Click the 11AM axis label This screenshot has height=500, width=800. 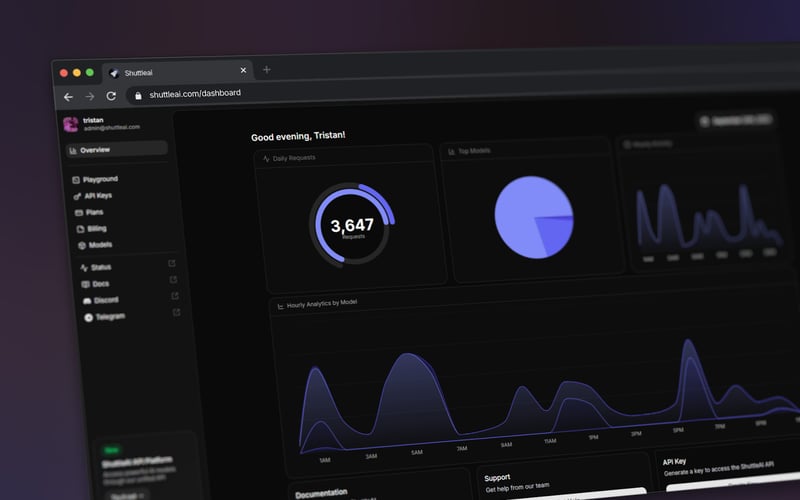(550, 441)
